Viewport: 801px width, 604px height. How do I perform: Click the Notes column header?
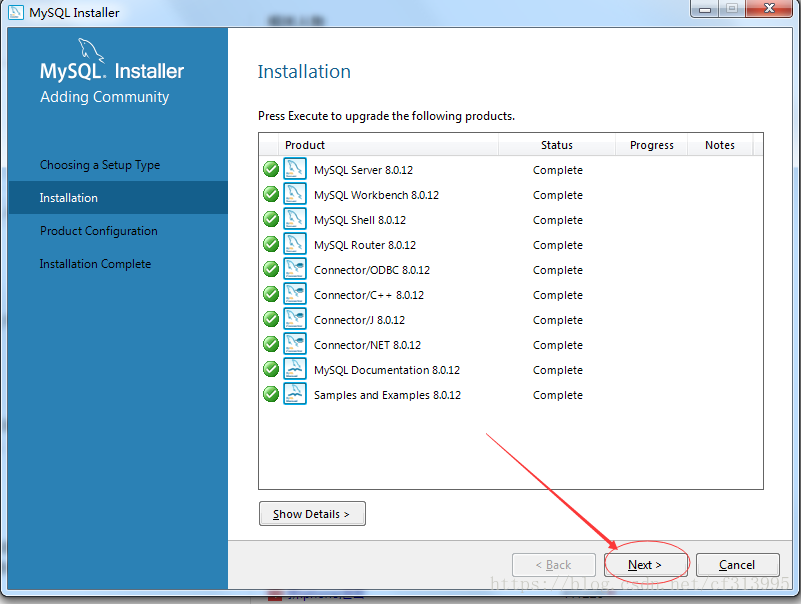tap(720, 145)
